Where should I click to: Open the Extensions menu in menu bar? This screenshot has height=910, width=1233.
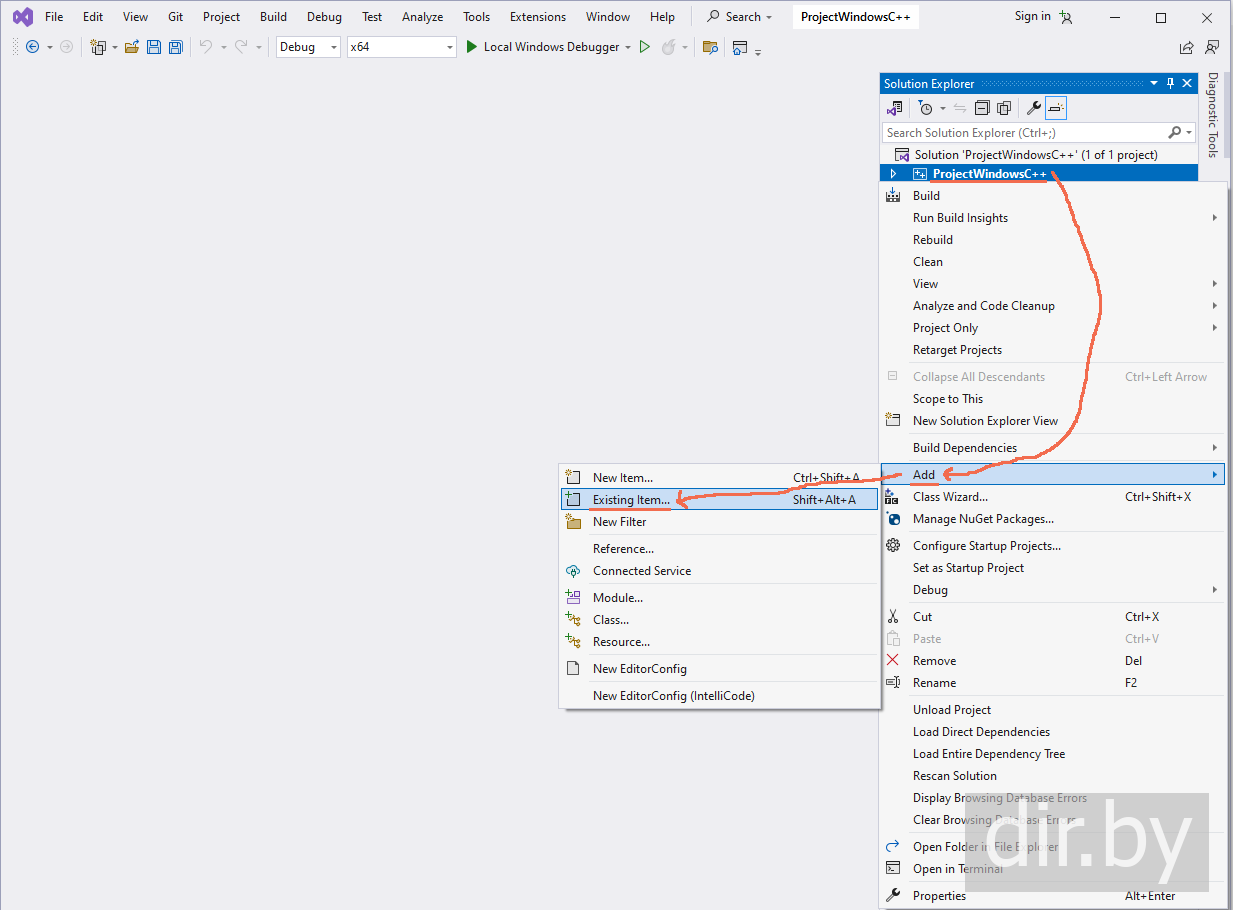tap(537, 17)
